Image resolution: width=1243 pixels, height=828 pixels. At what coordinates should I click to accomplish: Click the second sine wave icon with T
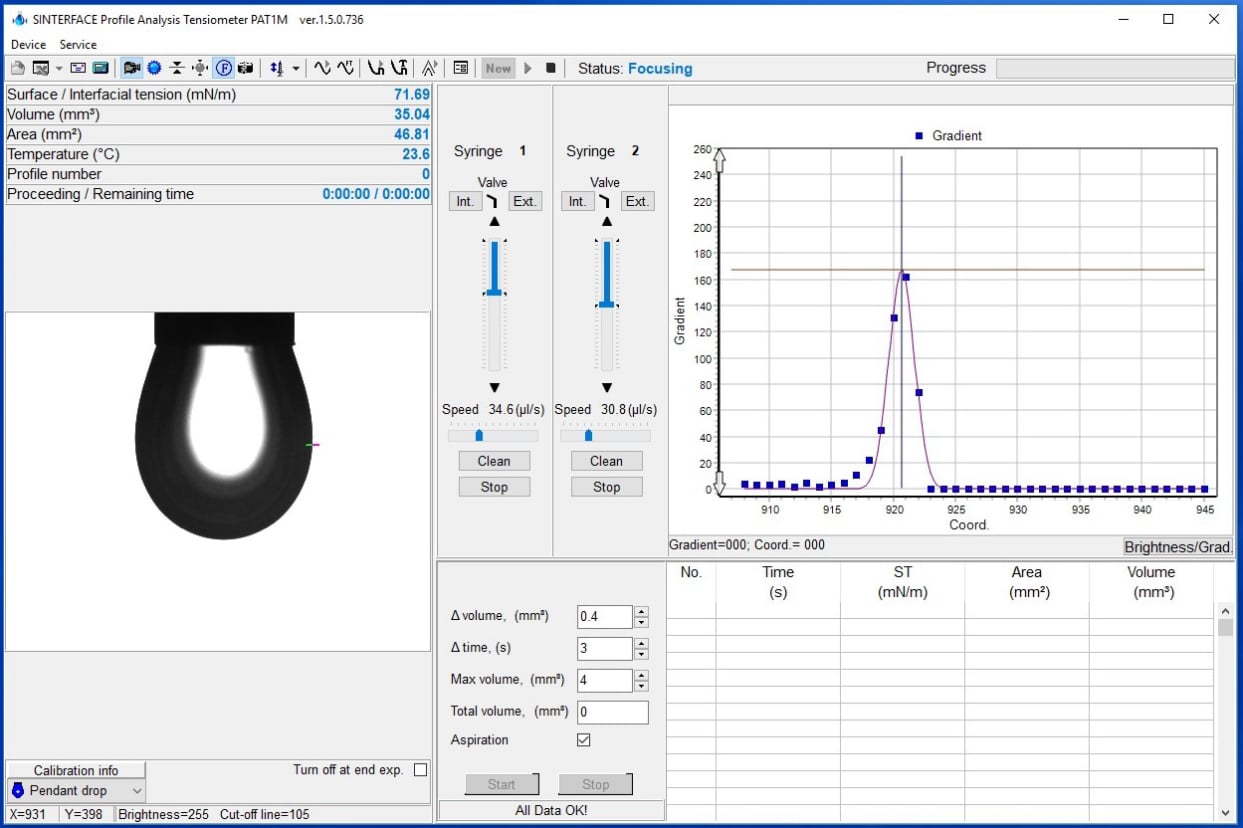coord(346,68)
